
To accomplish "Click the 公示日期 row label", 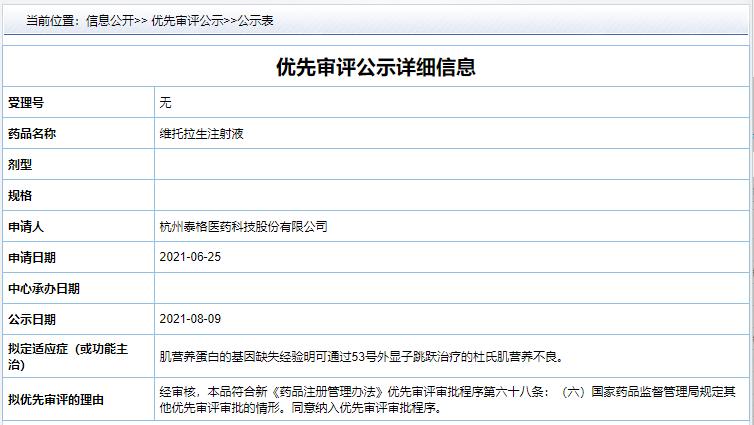I will [32, 319].
